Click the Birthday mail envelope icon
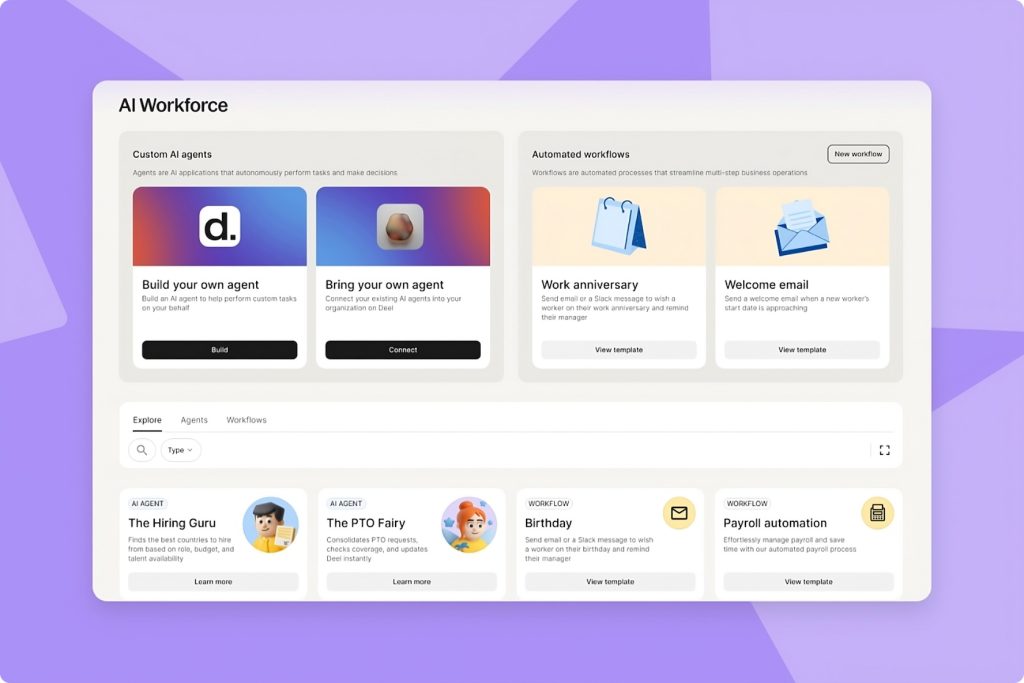1024x683 pixels. (x=679, y=513)
